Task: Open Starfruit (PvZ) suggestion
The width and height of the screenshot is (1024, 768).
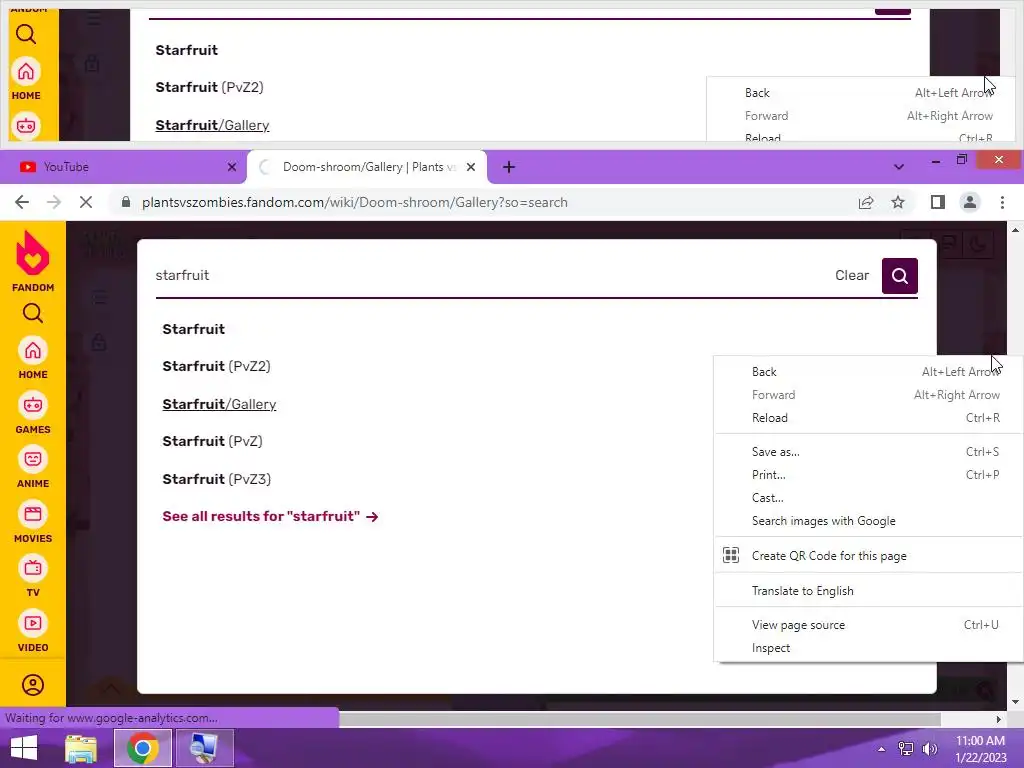Action: [x=212, y=441]
